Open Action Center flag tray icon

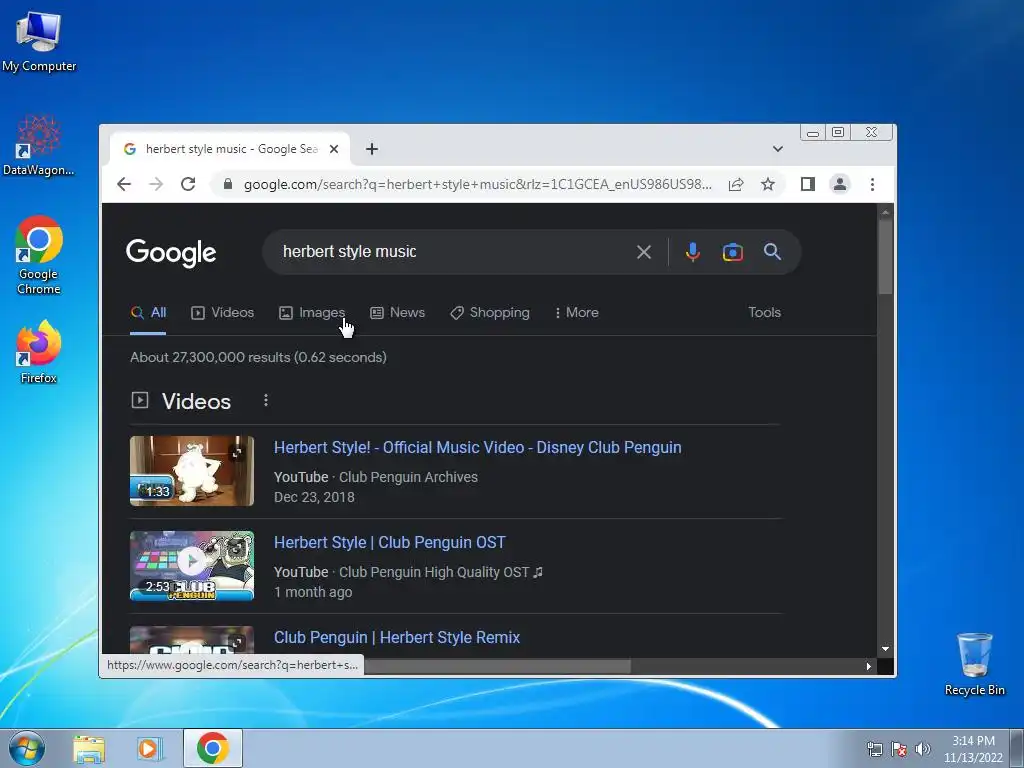[899, 749]
